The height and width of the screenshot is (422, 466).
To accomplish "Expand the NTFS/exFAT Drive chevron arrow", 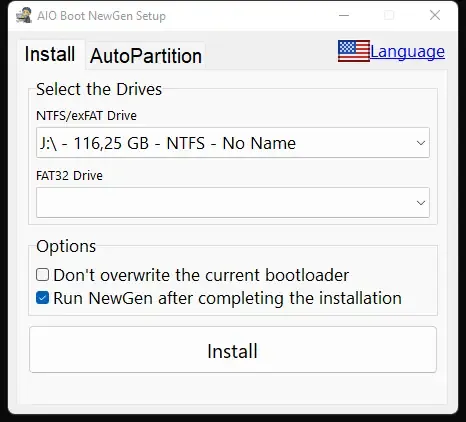I will [421, 143].
